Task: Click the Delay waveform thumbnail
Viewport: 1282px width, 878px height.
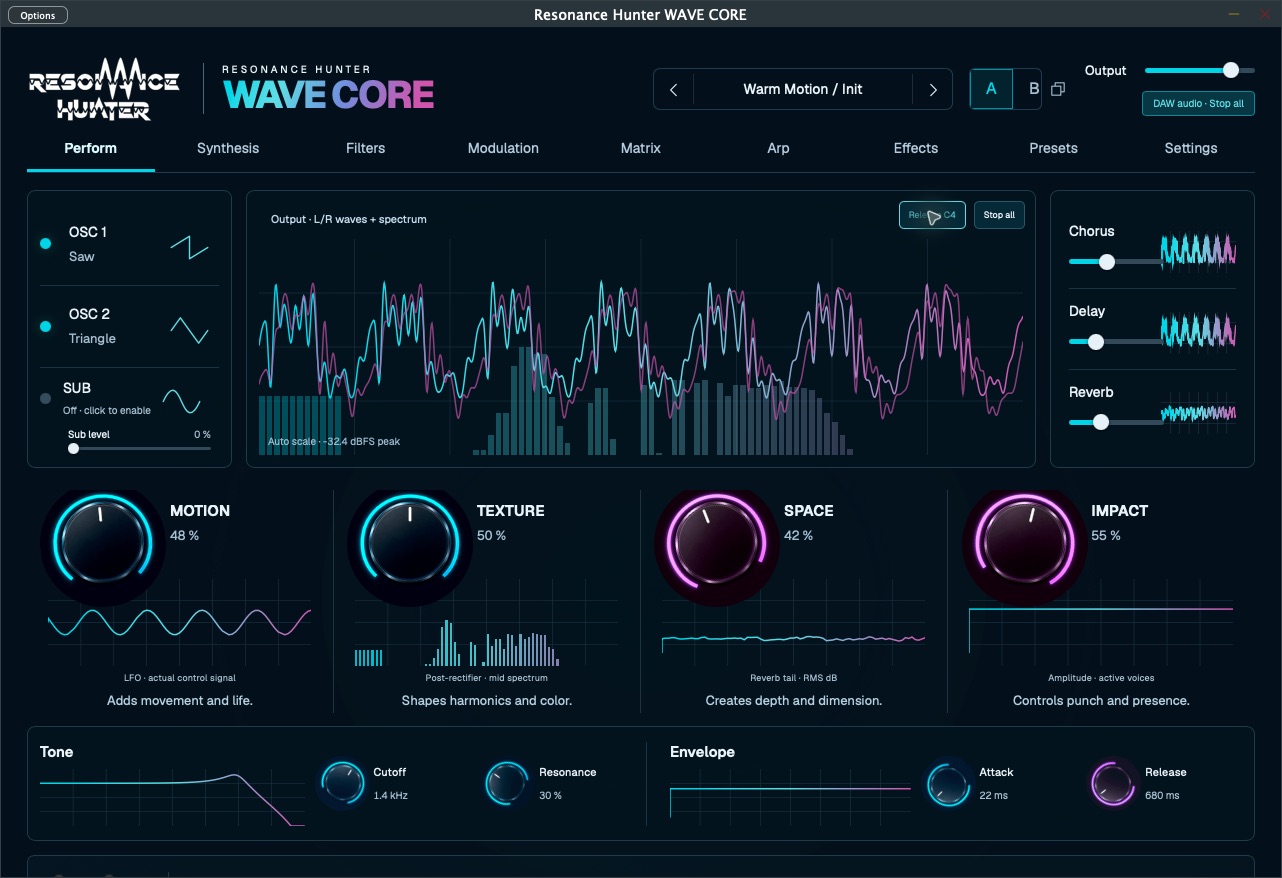Action: coord(1198,331)
